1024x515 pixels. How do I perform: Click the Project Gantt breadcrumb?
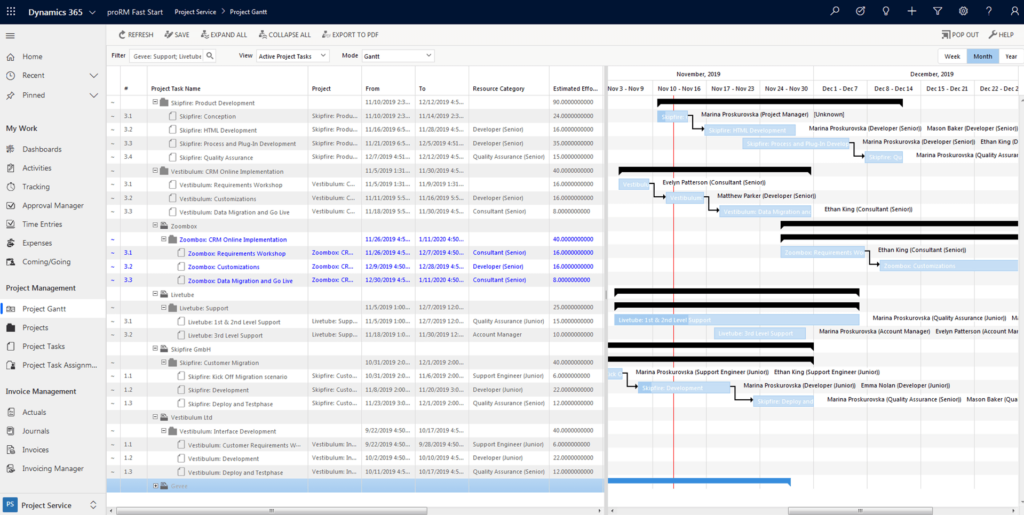(247, 12)
